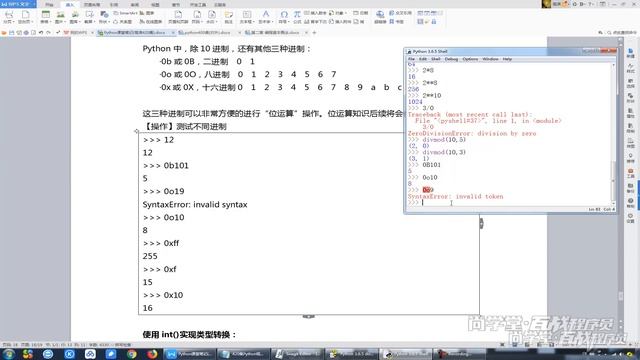Click the undo arrow in quick toolbar
Viewport: 640px width, 360px height.
pyautogui.click(x=41, y=33)
